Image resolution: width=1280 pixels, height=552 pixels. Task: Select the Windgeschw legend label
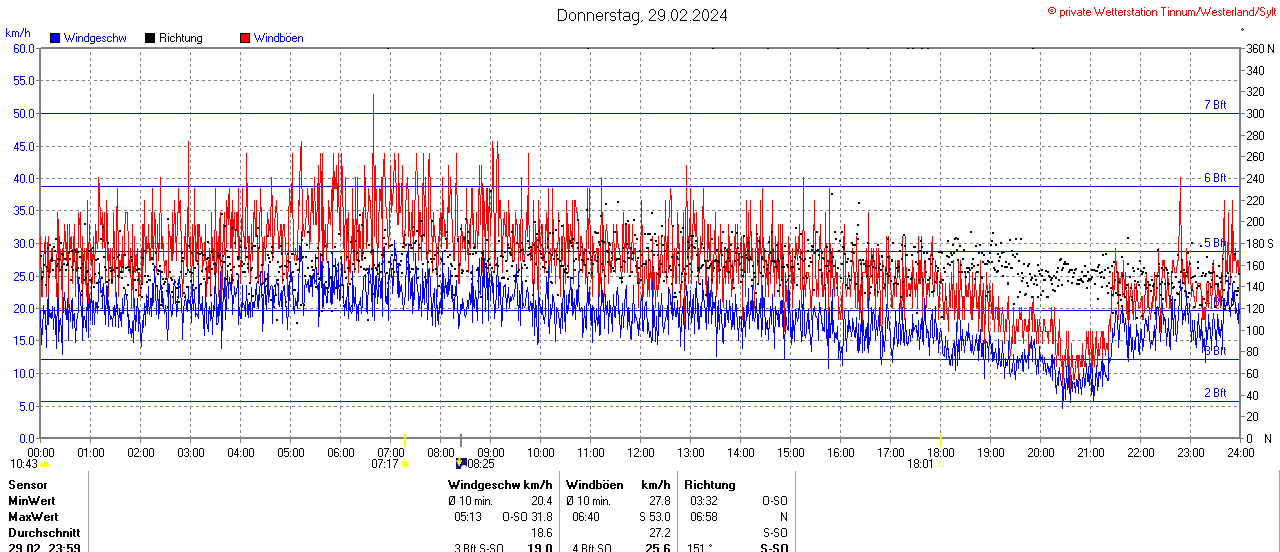(95, 38)
